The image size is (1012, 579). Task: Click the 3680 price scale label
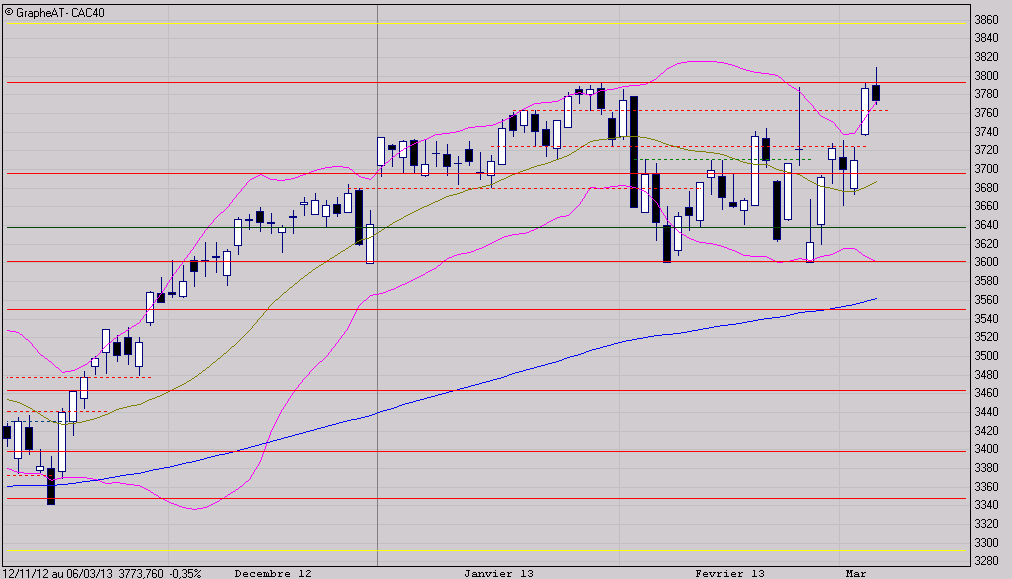[x=986, y=187]
